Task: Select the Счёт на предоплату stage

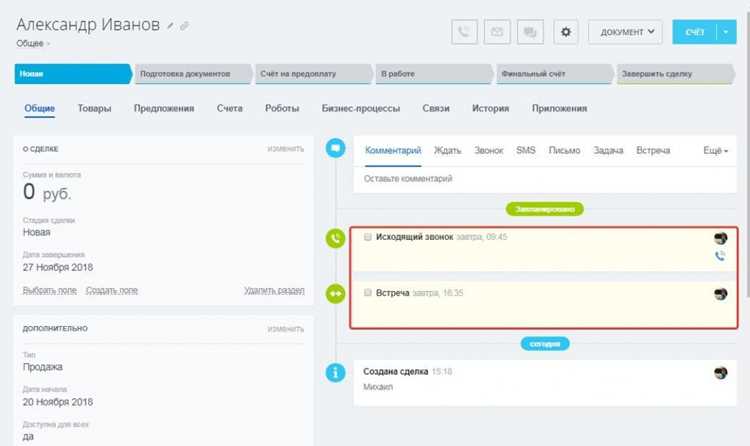Action: pyautogui.click(x=314, y=74)
